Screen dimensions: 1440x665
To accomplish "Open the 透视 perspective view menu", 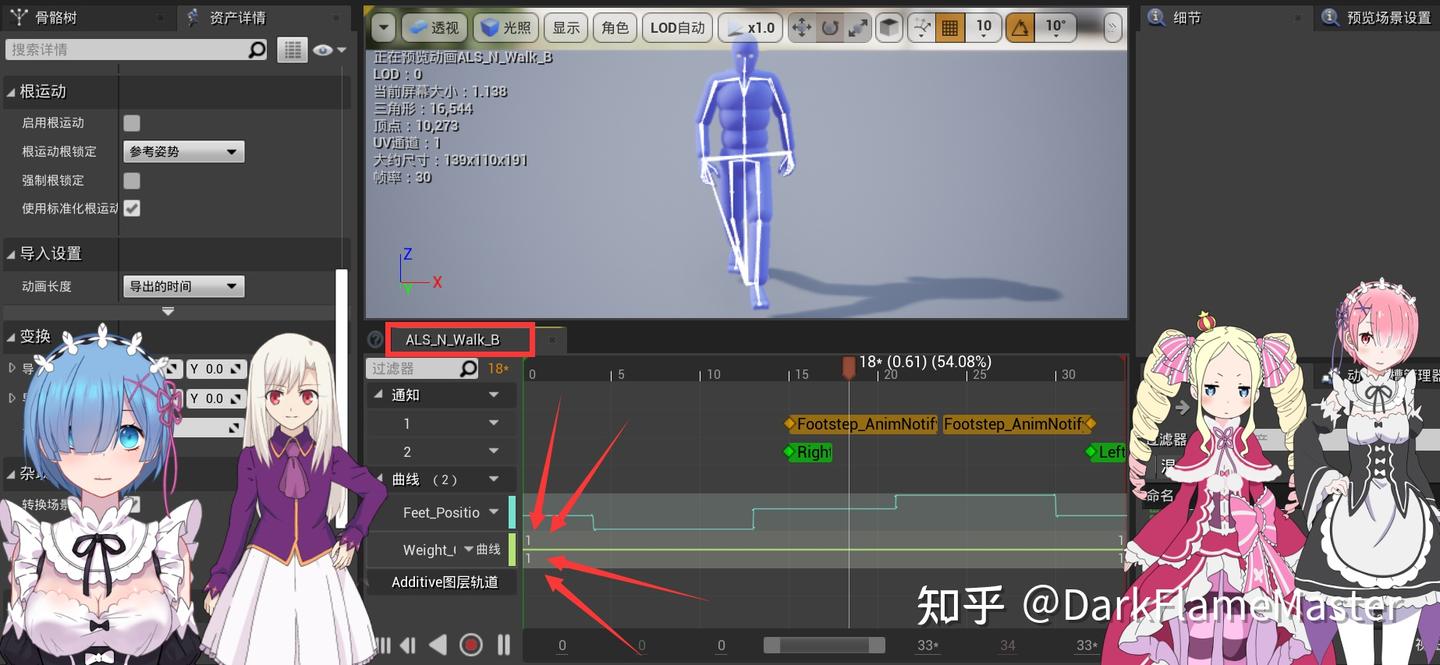I will pyautogui.click(x=434, y=28).
